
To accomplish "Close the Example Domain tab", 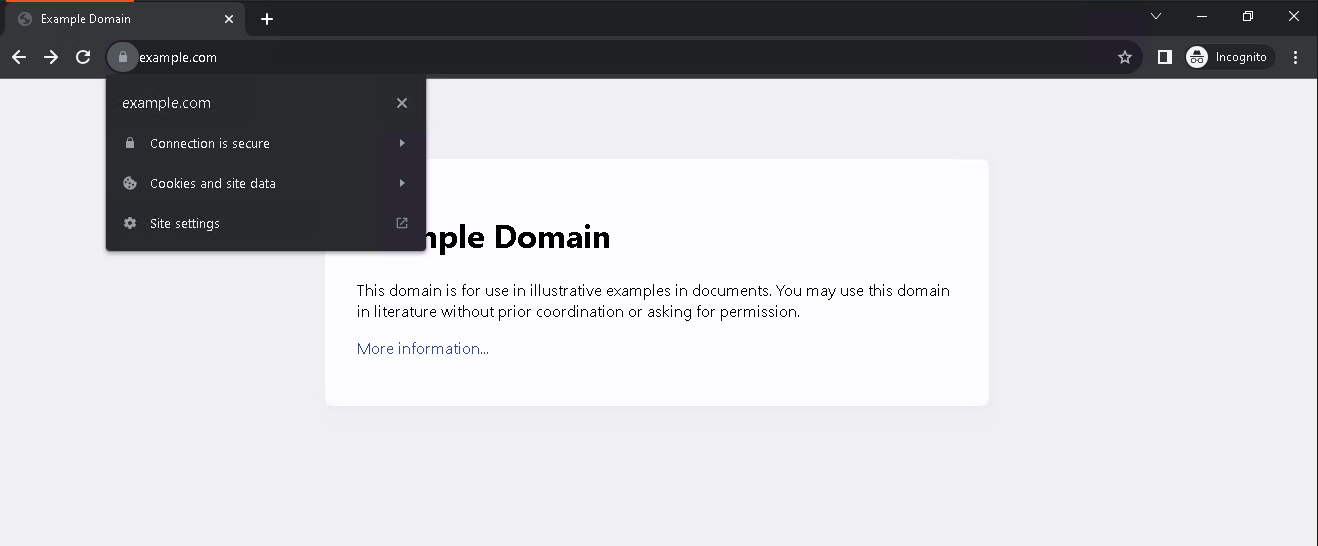I will pyautogui.click(x=229, y=19).
